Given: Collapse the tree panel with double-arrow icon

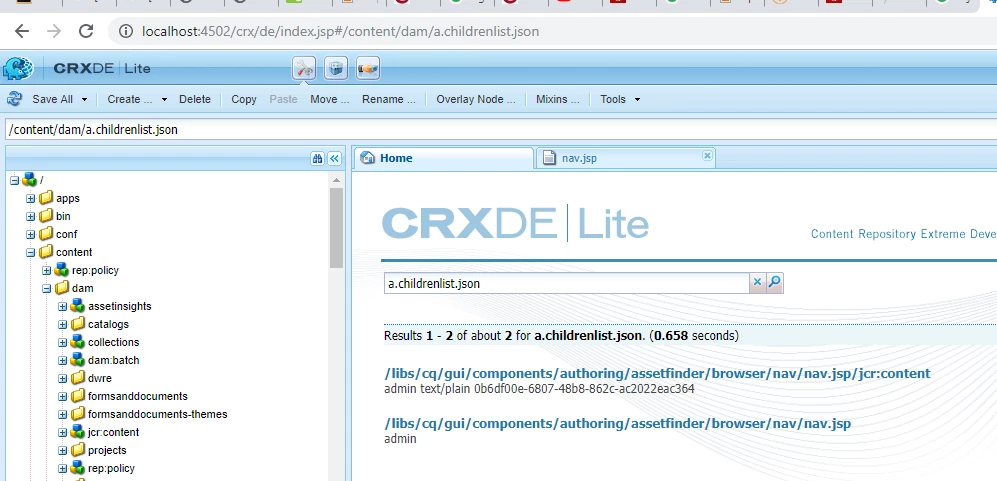Looking at the screenshot, I should click(334, 158).
